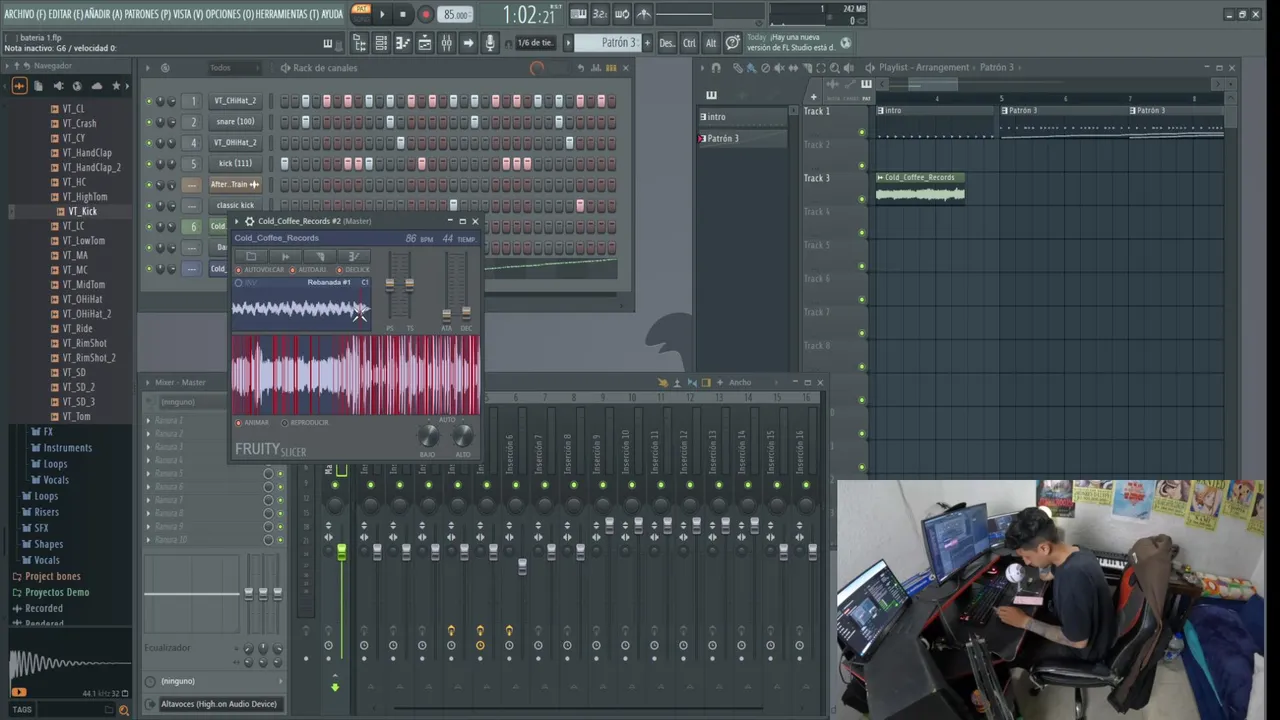Click the Alt shortcut button
The height and width of the screenshot is (720, 1280).
point(711,43)
